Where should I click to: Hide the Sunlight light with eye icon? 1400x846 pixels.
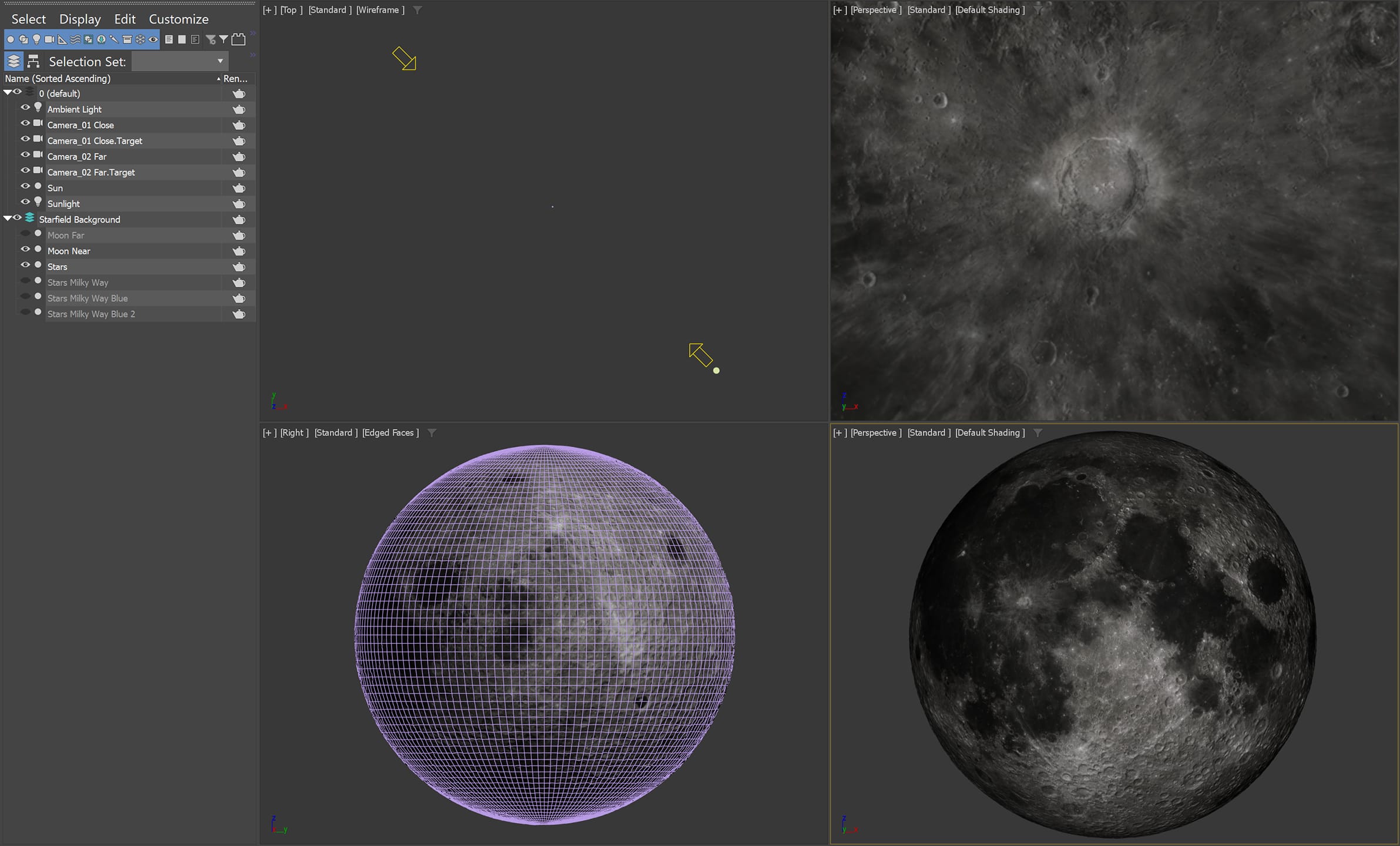tap(25, 202)
